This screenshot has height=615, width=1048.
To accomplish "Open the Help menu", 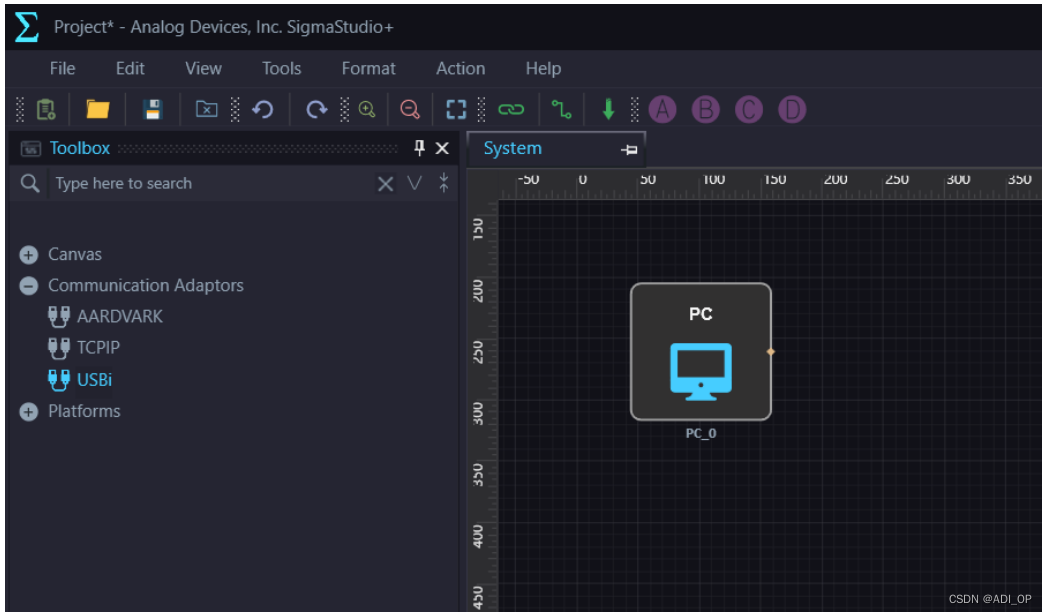I will (x=543, y=68).
